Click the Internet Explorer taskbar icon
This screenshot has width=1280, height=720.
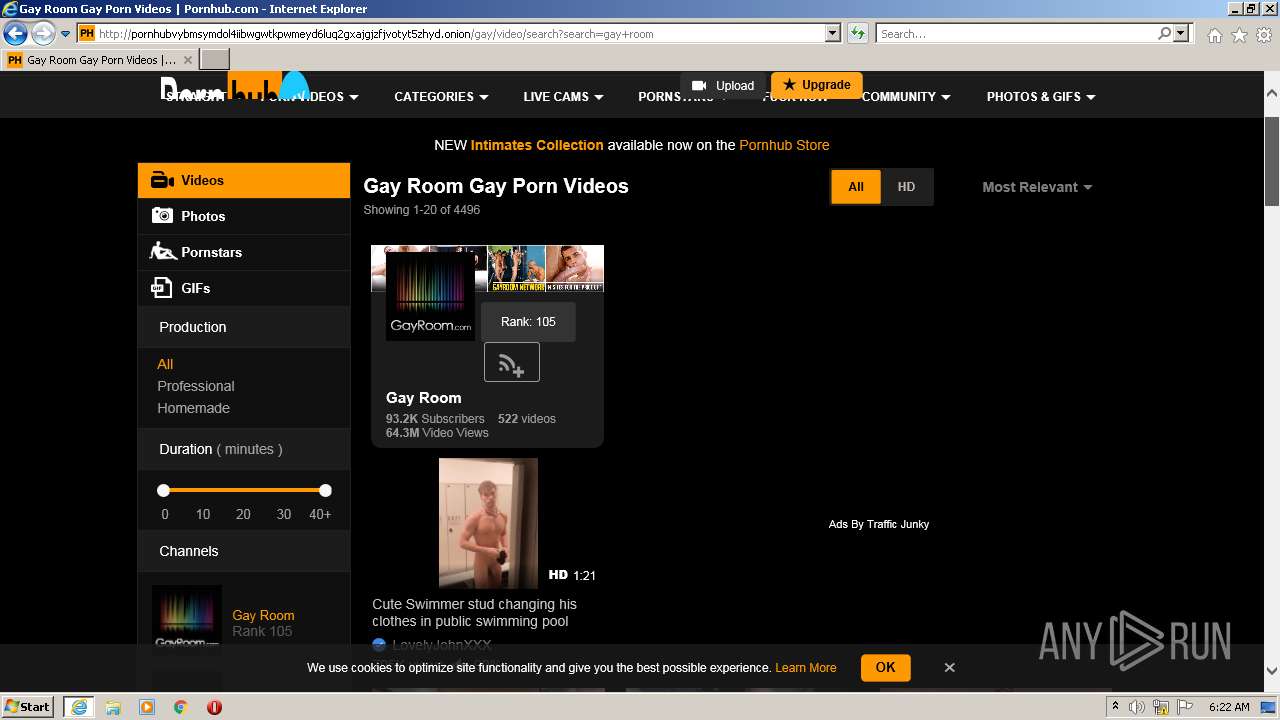tap(78, 707)
